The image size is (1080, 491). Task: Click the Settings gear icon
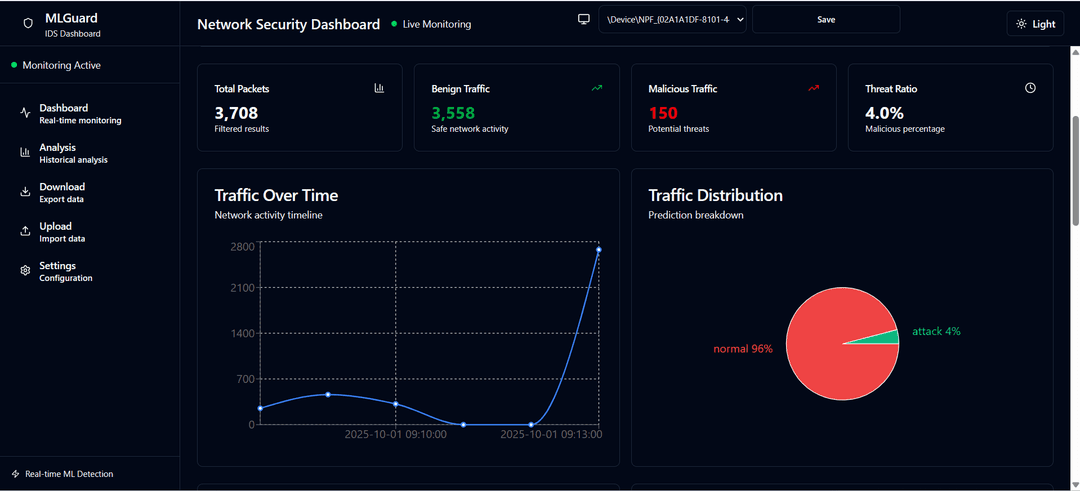(x=25, y=271)
